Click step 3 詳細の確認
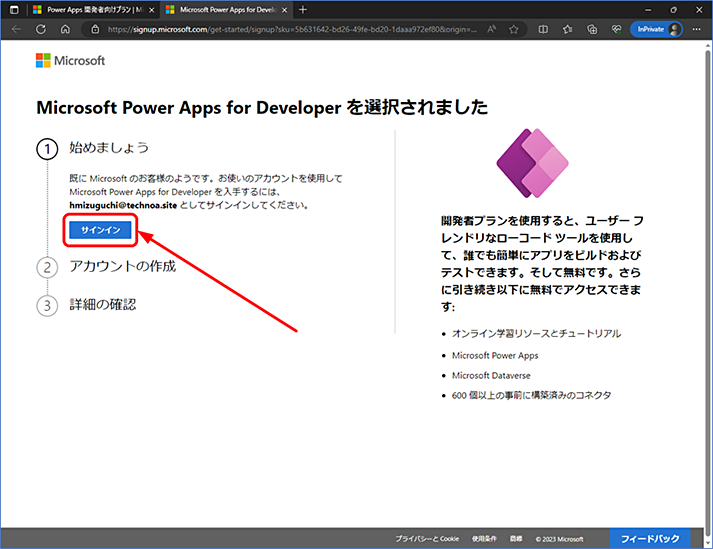This screenshot has width=713, height=549. [x=103, y=304]
